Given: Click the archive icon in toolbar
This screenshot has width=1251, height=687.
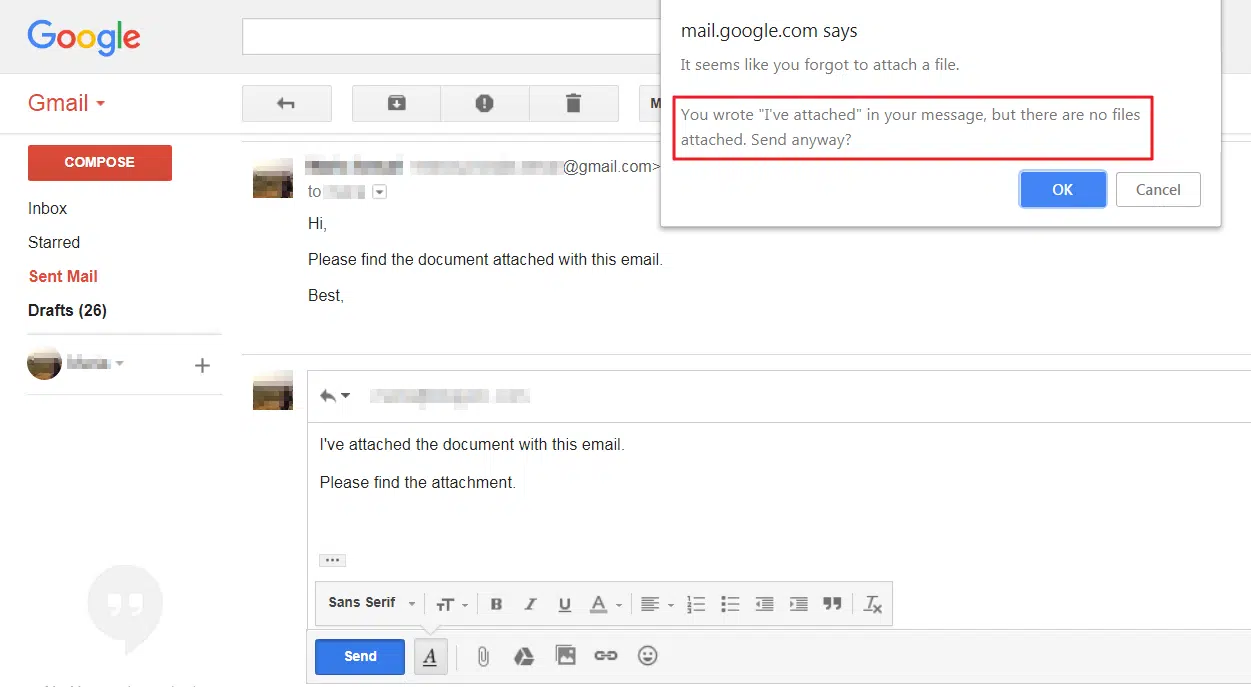Looking at the screenshot, I should 396,103.
